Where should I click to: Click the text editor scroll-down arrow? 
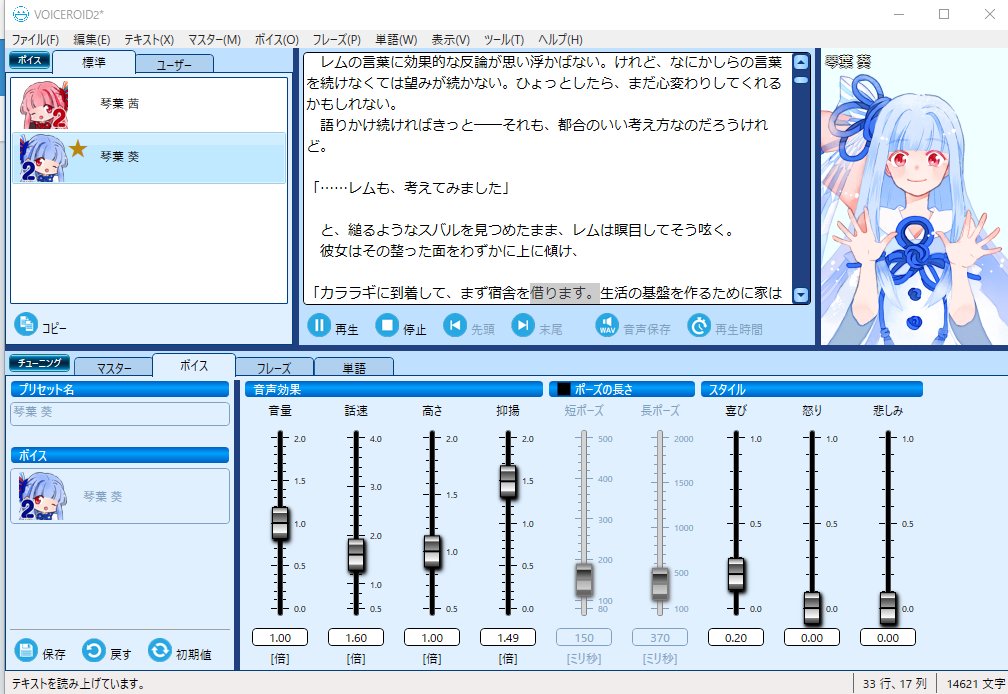click(801, 295)
